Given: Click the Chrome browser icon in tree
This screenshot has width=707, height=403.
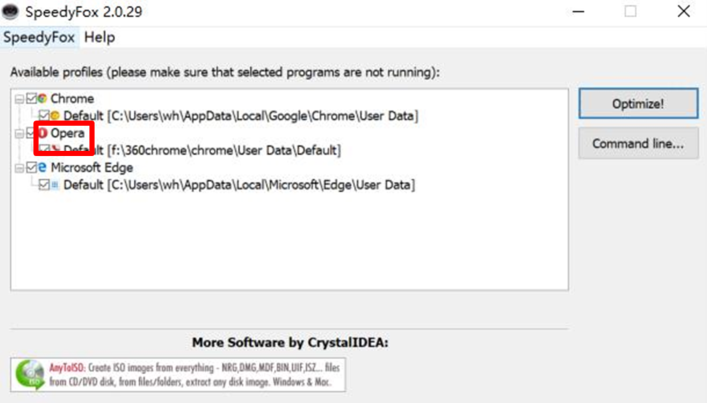Looking at the screenshot, I should pyautogui.click(x=43, y=99).
